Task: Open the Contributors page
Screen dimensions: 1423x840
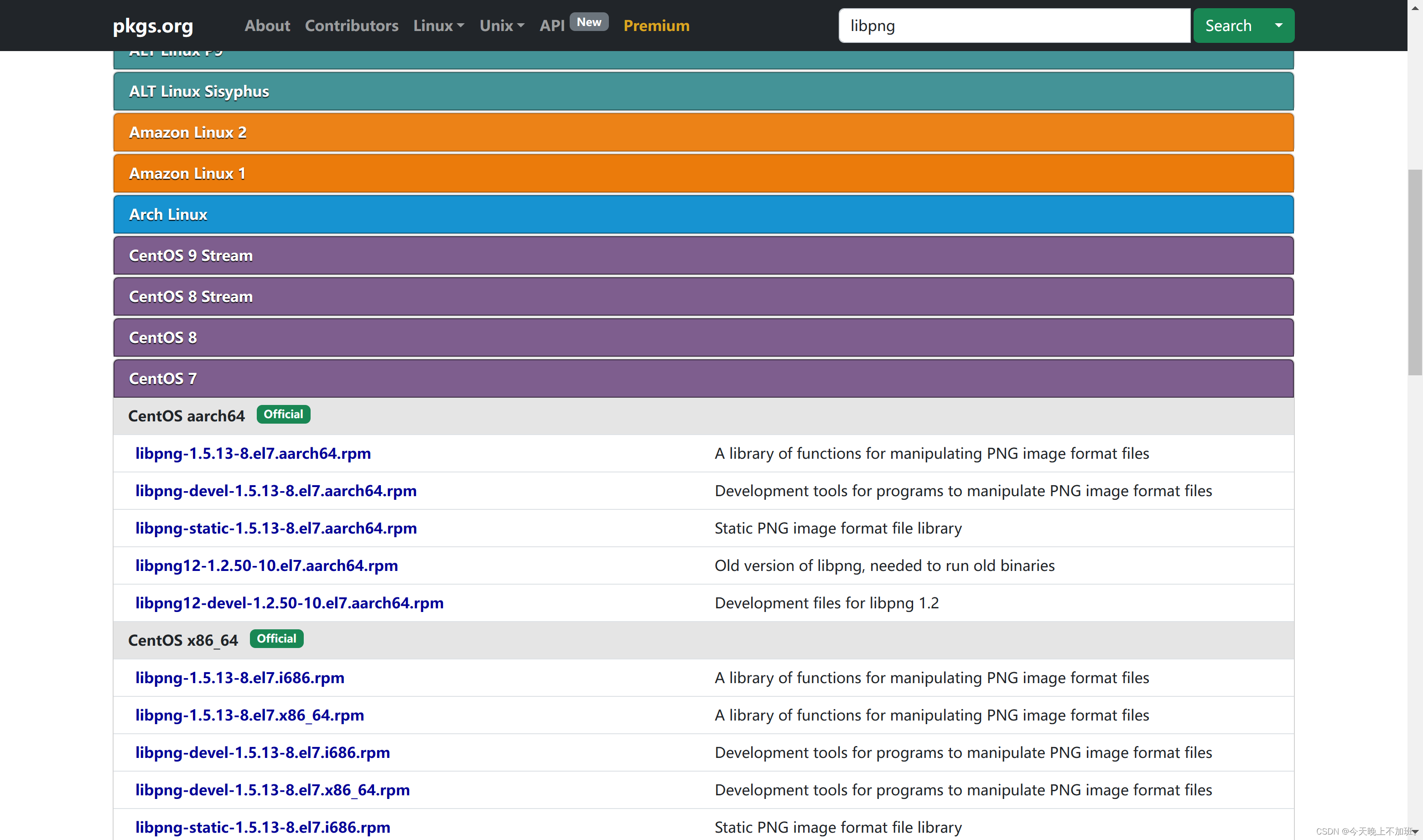Action: pos(352,26)
